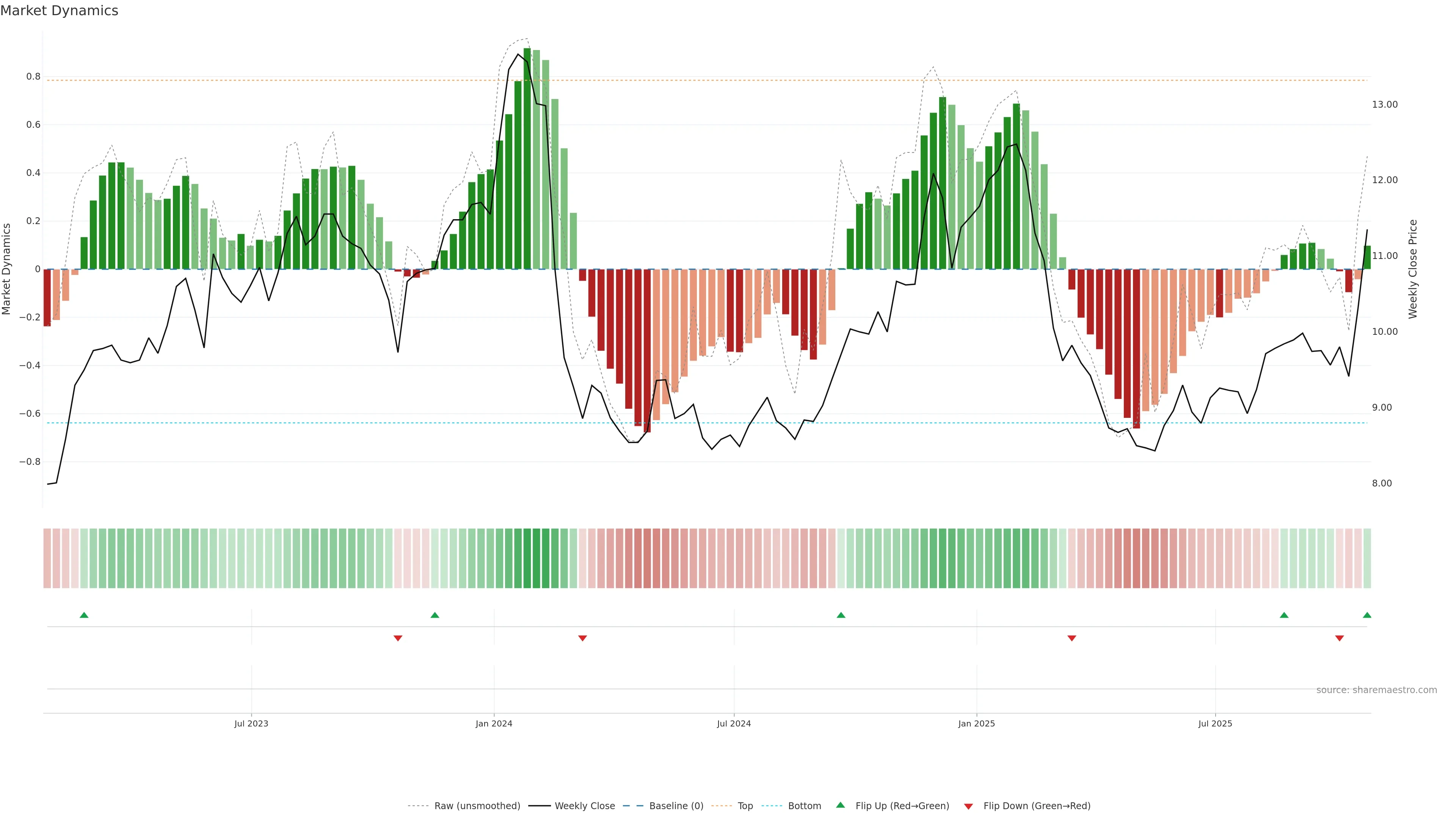This screenshot has width=1456, height=819.
Task: Toggle the Baseline (0) legend entry
Action: [676, 806]
